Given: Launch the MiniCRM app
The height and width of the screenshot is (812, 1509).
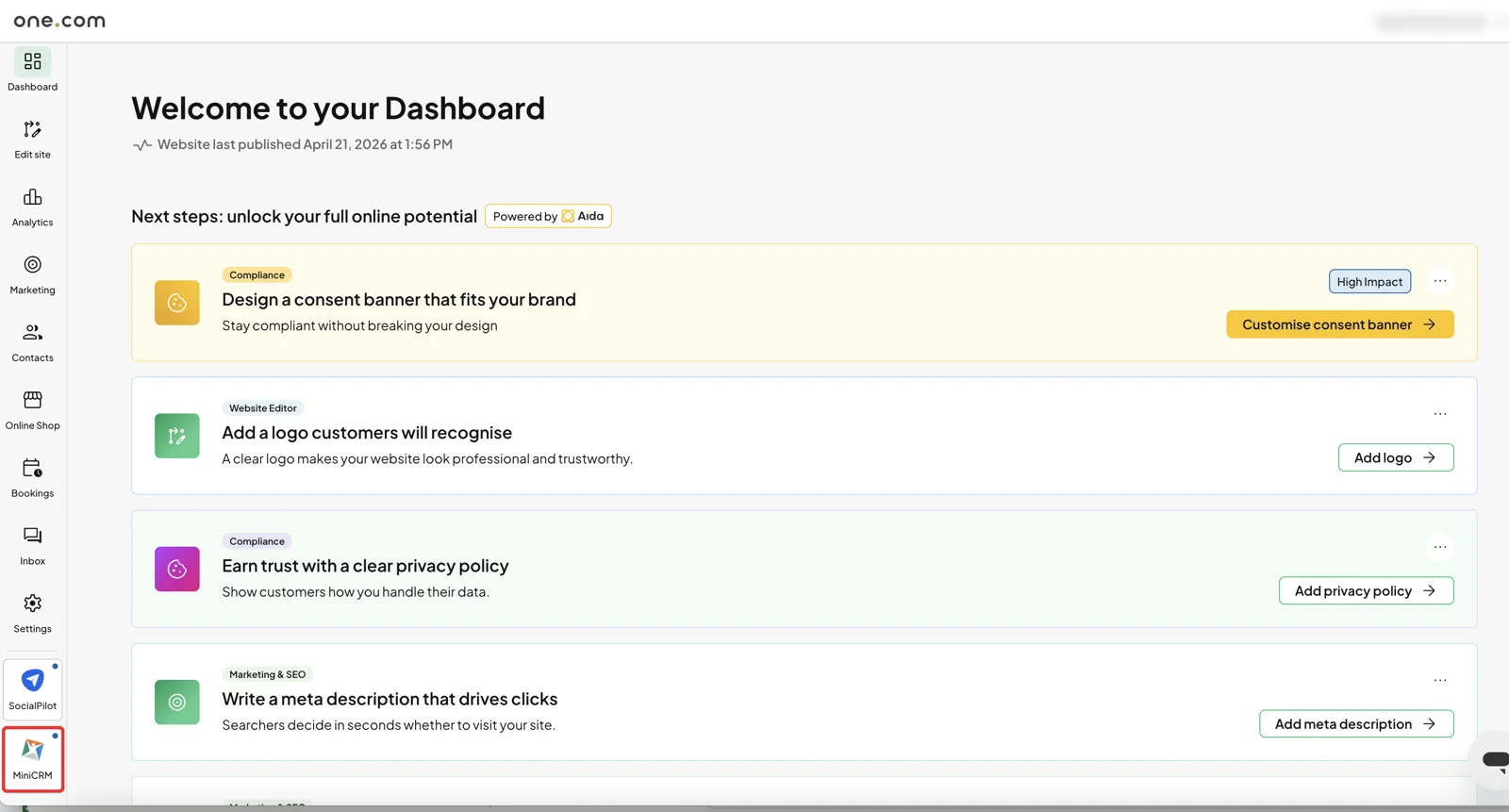Looking at the screenshot, I should [33, 759].
